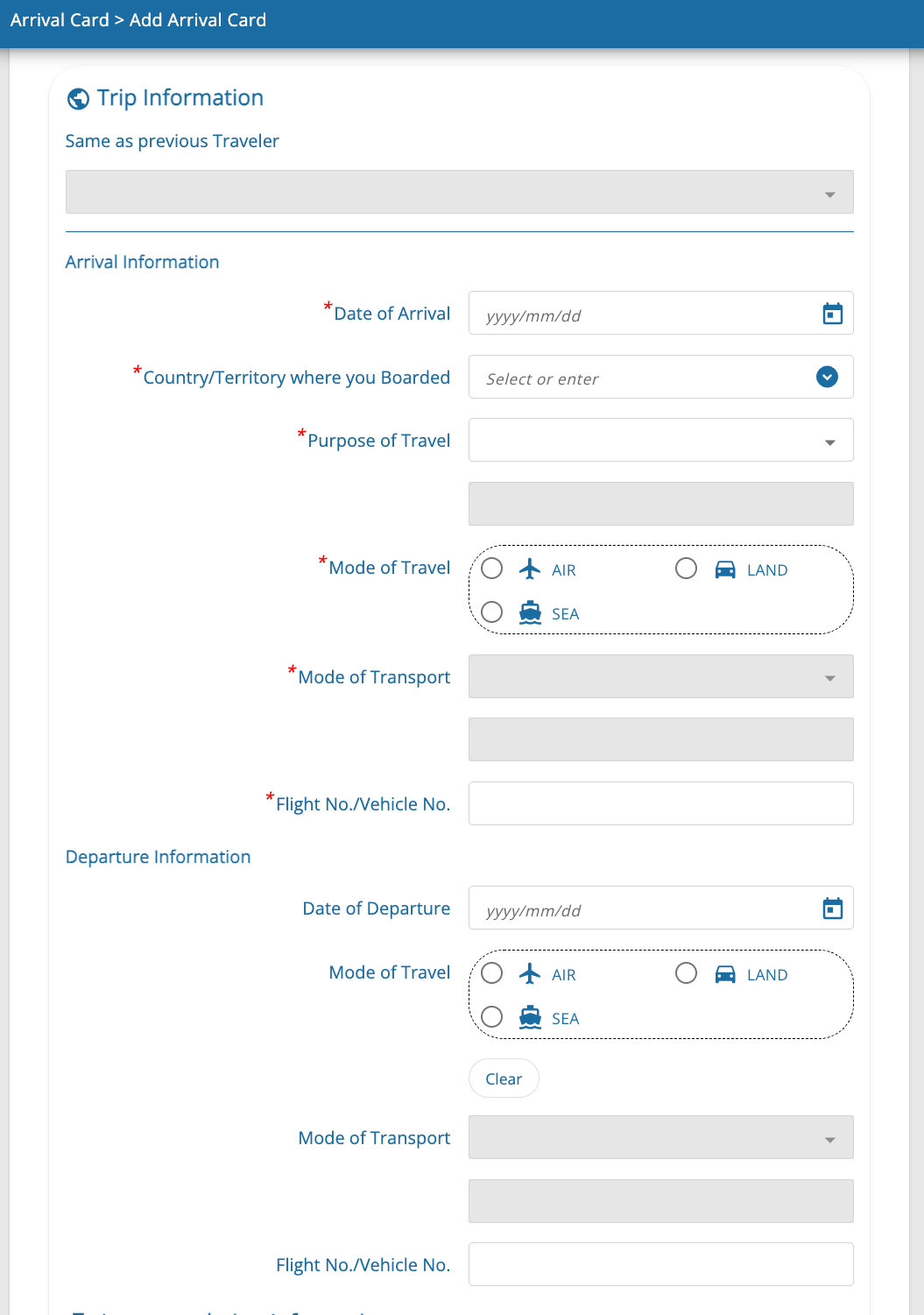Click the departure ship SEA icon
The image size is (924, 1315).
click(530, 1017)
